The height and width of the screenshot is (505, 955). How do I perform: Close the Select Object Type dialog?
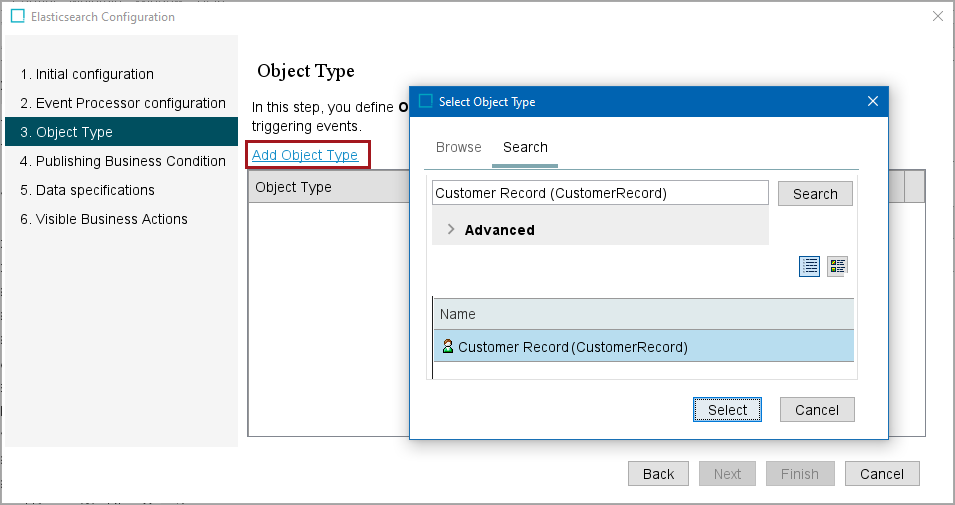873,101
